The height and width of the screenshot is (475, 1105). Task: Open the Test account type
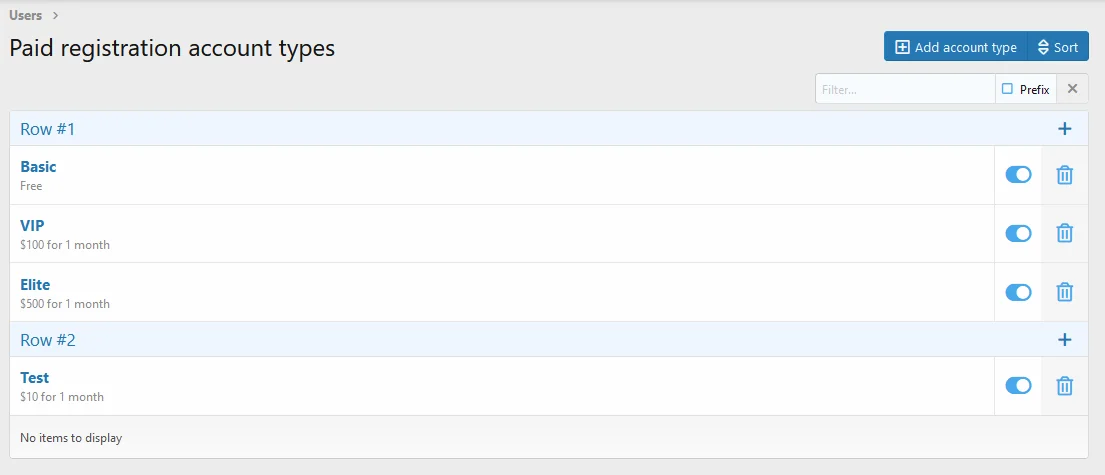(35, 378)
